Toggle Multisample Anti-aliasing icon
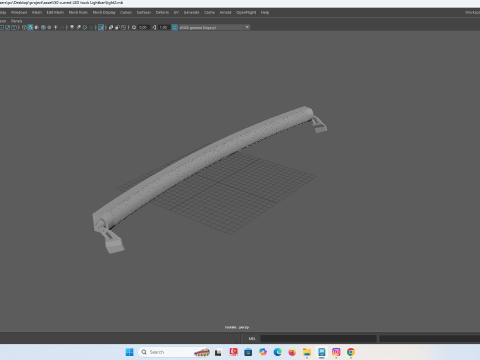This screenshot has width=480, height=360. tap(85, 27)
